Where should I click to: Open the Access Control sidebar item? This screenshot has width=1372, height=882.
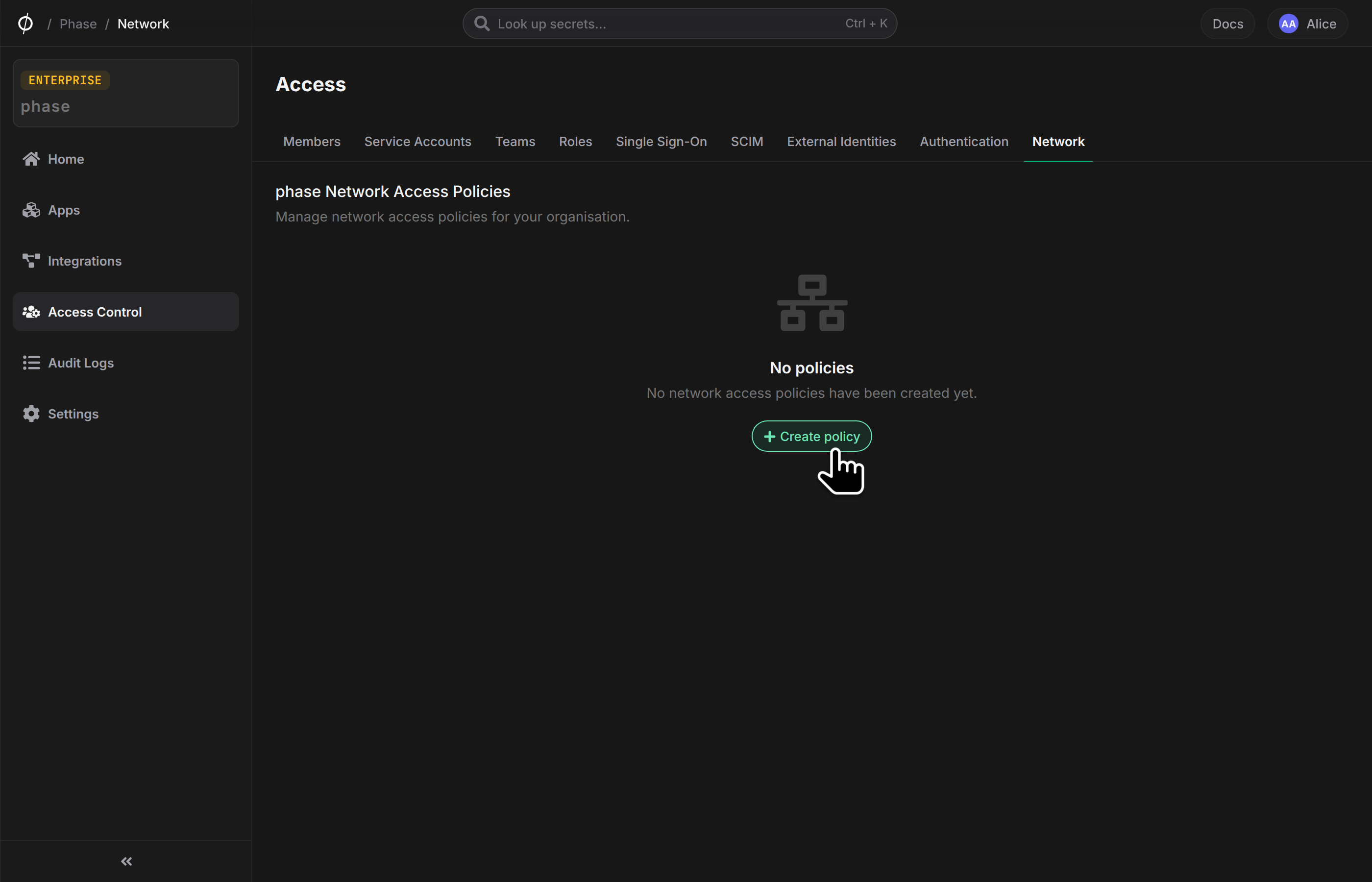tap(125, 312)
